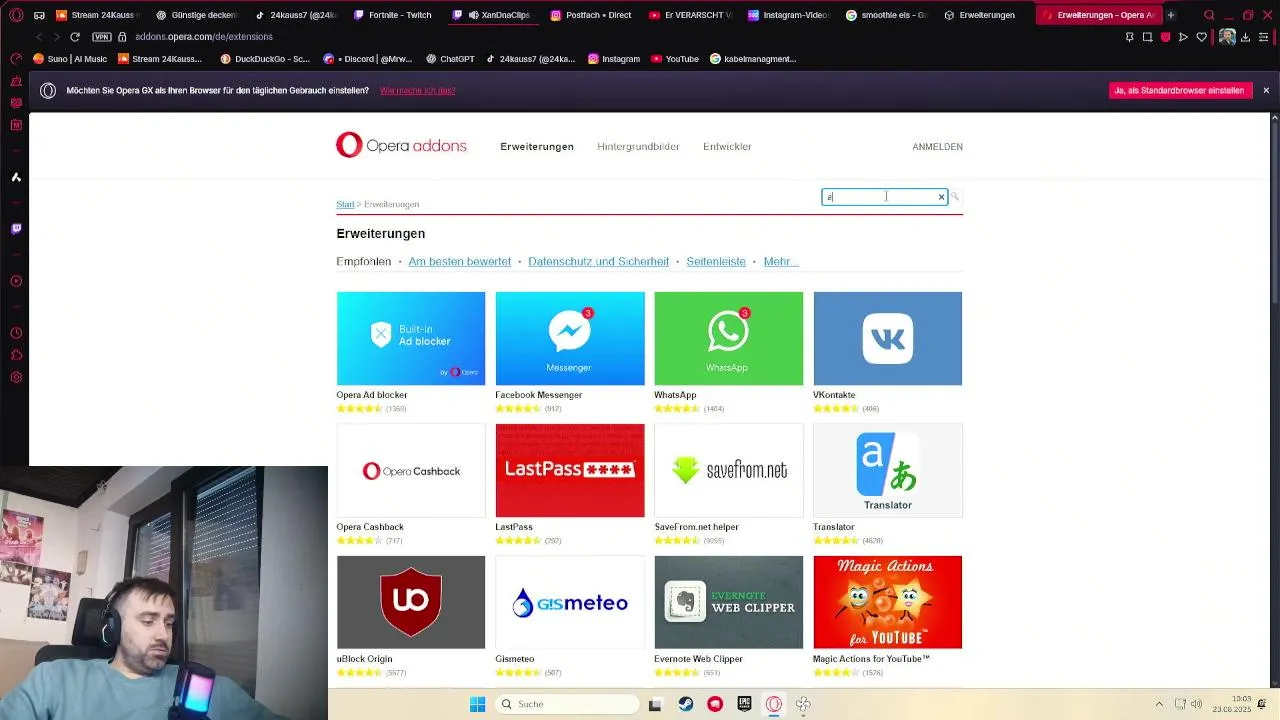The width and height of the screenshot is (1280, 720).
Task: Switch to XanDnaClips tab
Action: (494, 15)
